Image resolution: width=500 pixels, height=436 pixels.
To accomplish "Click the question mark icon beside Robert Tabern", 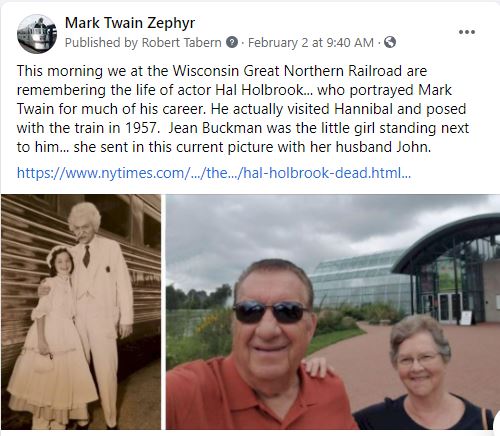I will [x=232, y=42].
